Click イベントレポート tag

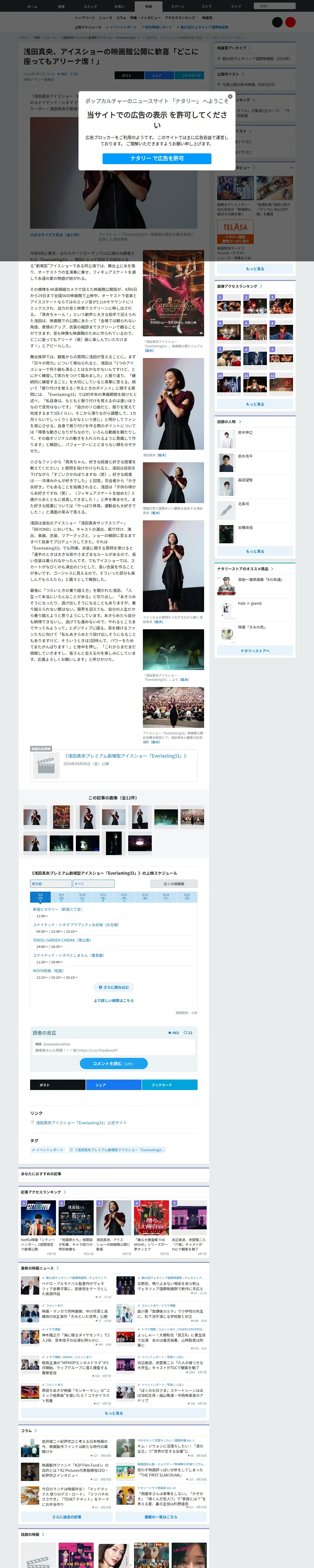click(48, 1150)
